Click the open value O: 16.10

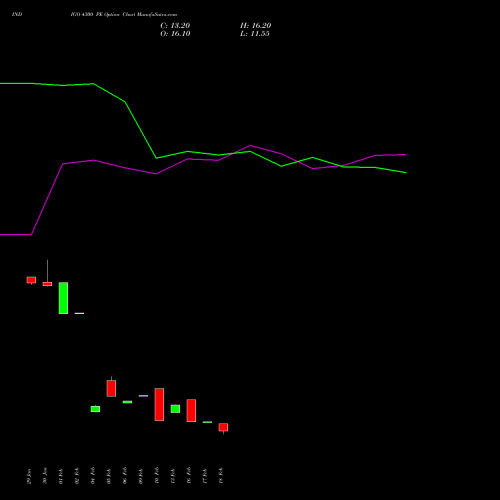click(175, 34)
